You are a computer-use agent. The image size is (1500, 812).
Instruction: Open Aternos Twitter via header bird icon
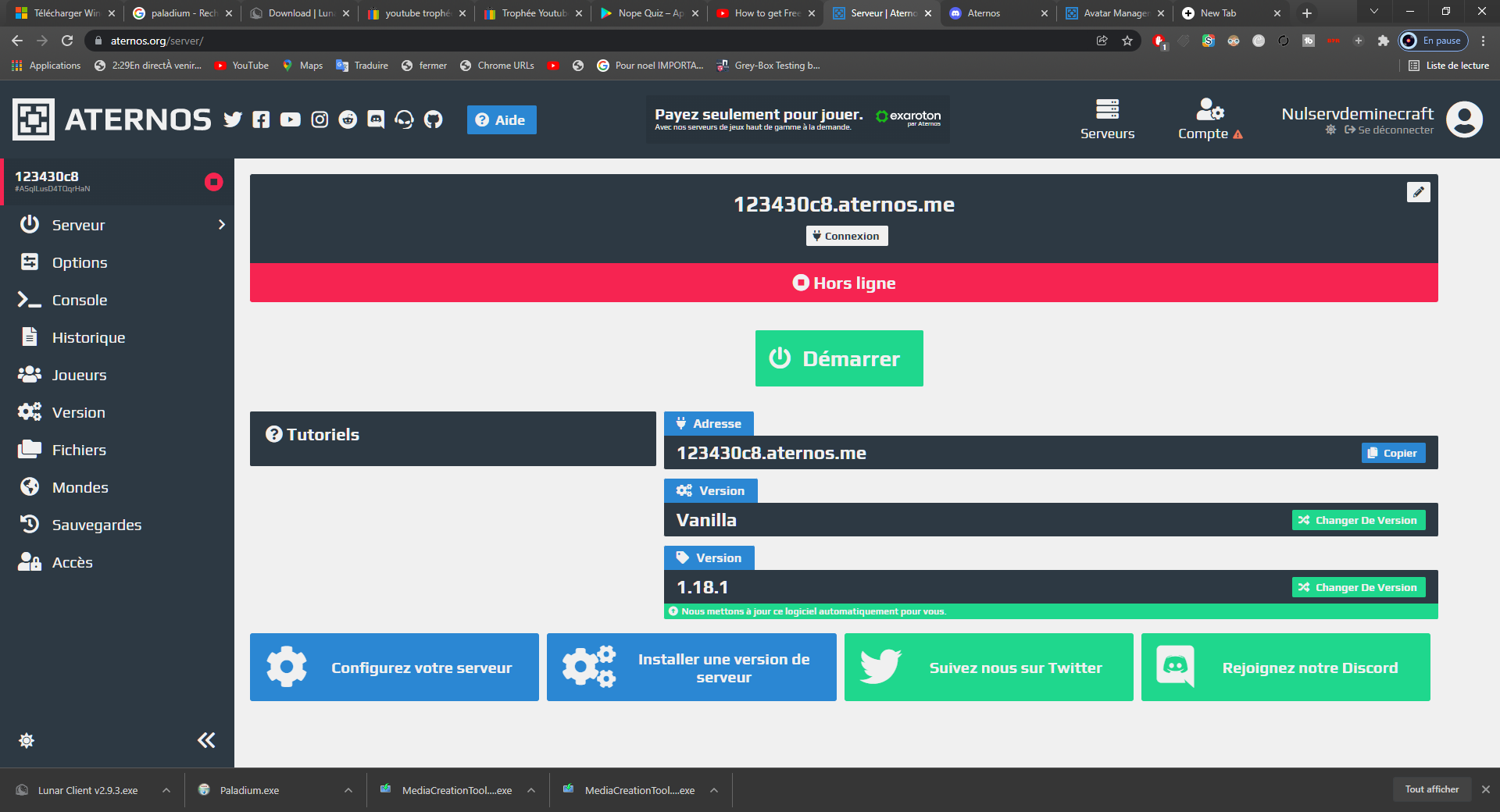click(x=233, y=119)
